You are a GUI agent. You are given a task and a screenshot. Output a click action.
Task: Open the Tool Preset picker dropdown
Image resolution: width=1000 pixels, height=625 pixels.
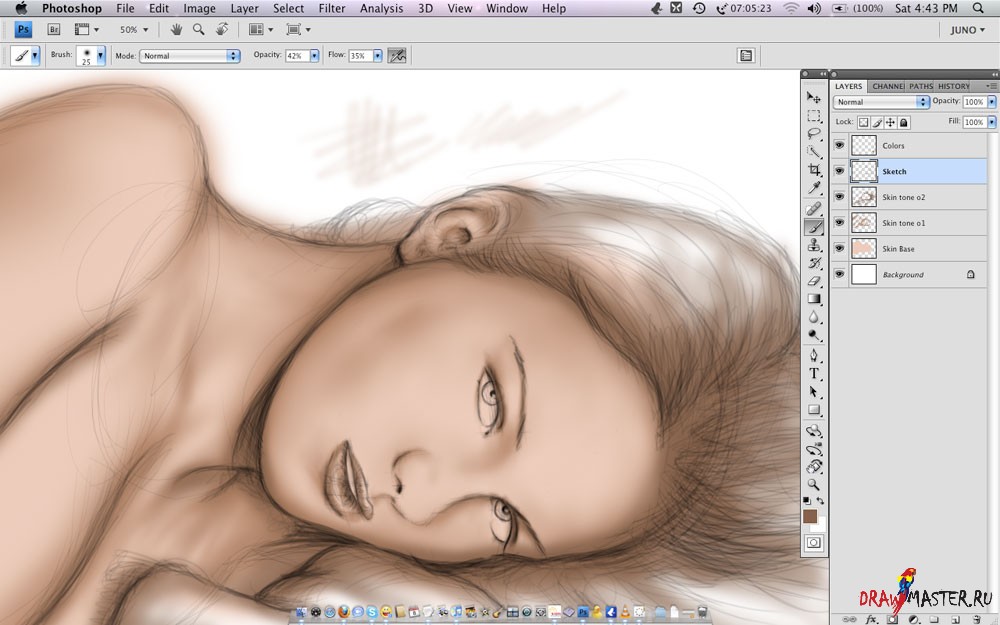coord(26,56)
